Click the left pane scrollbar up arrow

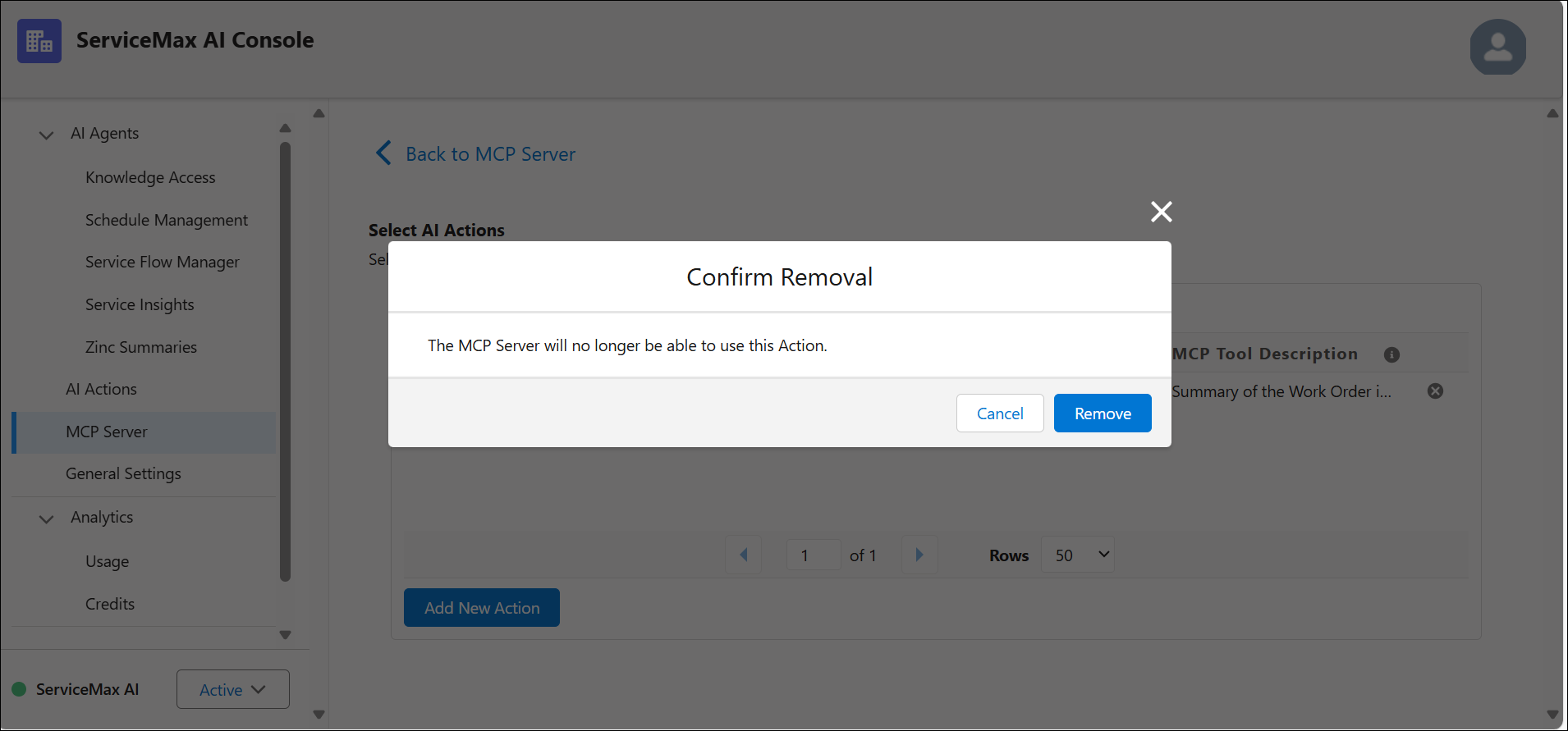click(x=319, y=113)
